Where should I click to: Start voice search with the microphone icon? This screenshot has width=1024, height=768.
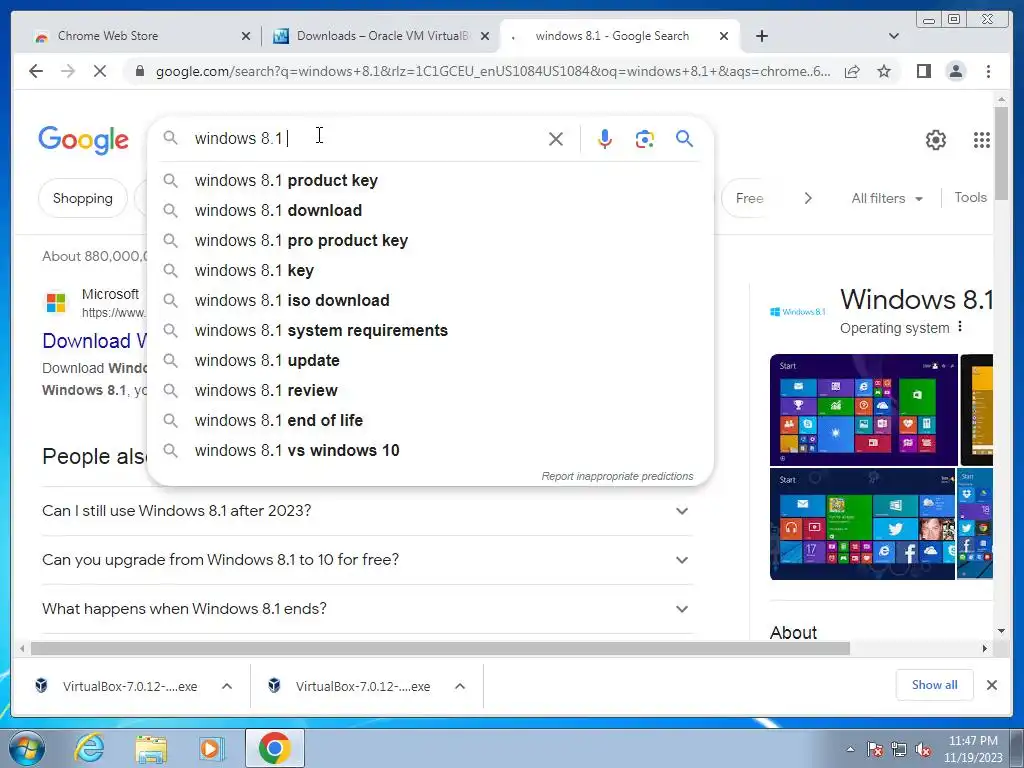605,138
